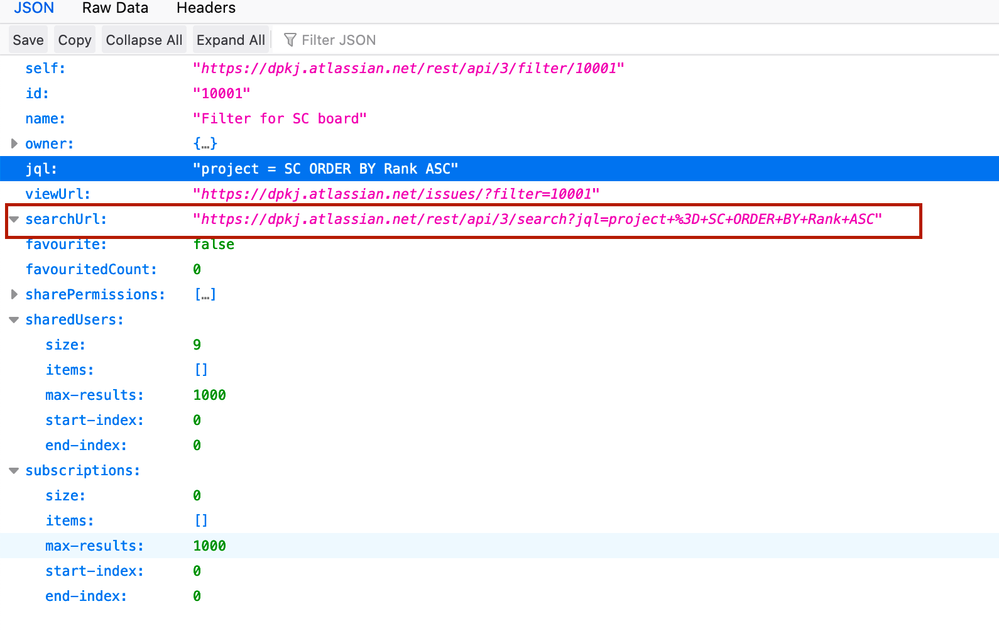The height and width of the screenshot is (630, 999).
Task: Click the sharePermissions collapsed array […]
Action: coord(205,294)
